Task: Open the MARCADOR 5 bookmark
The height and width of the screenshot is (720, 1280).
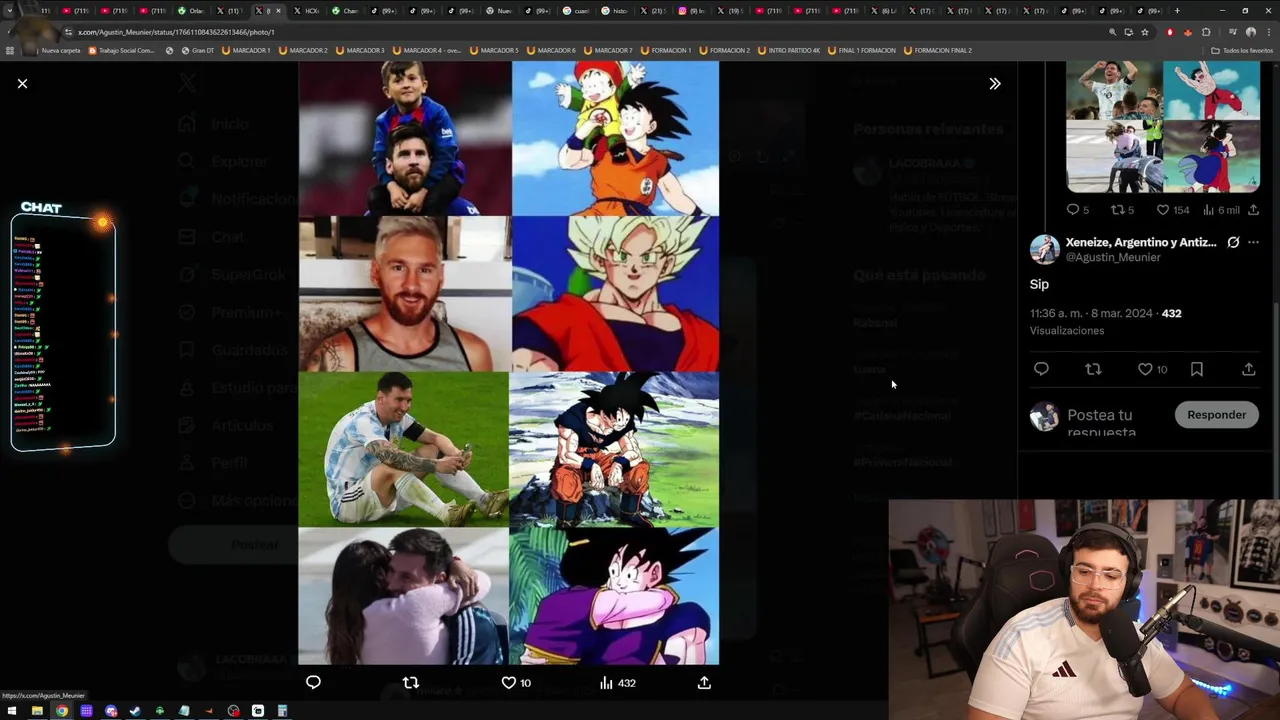Action: tap(495, 50)
